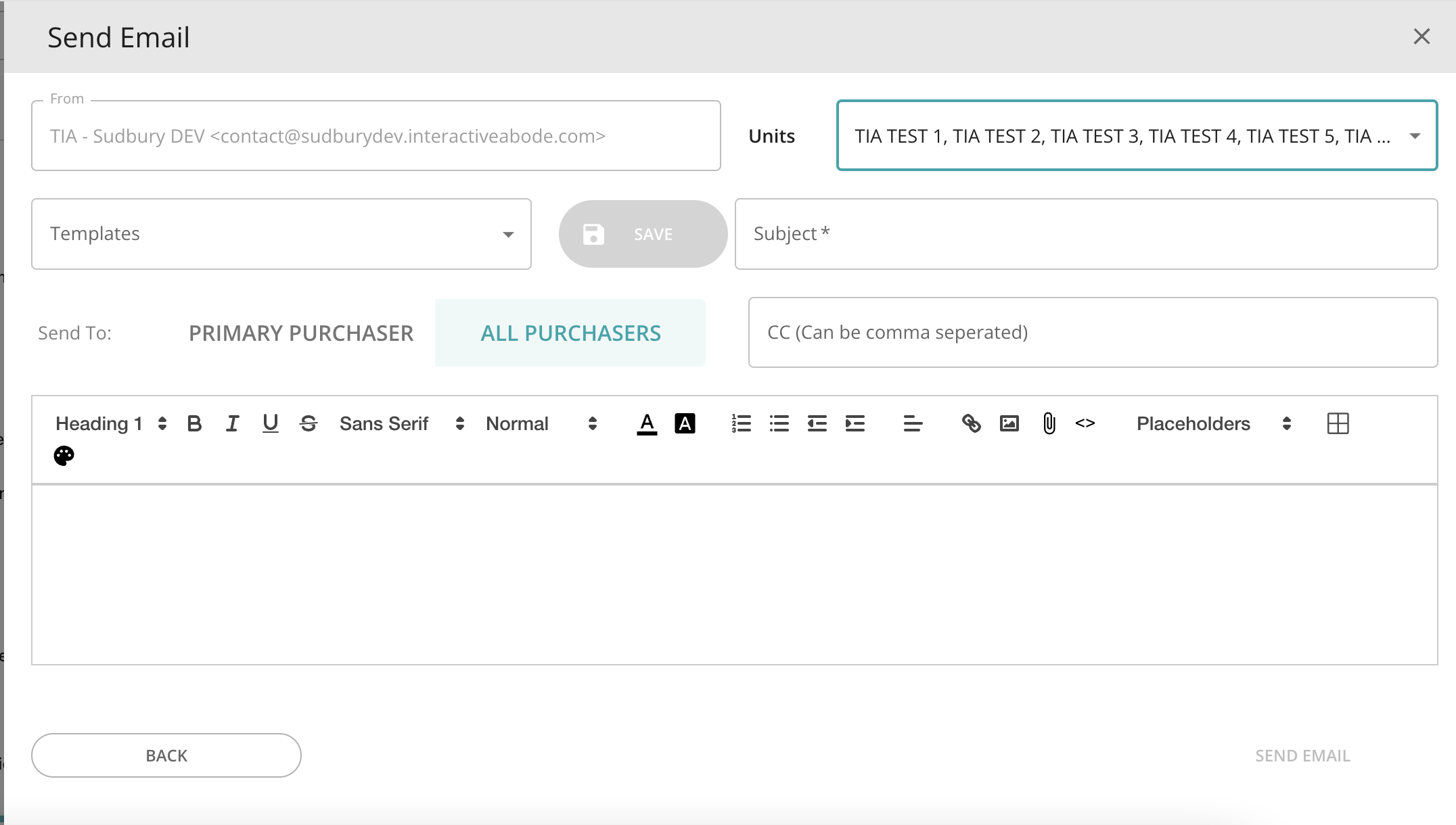Open the text alignment options
This screenshot has width=1456, height=825.
[x=913, y=424]
